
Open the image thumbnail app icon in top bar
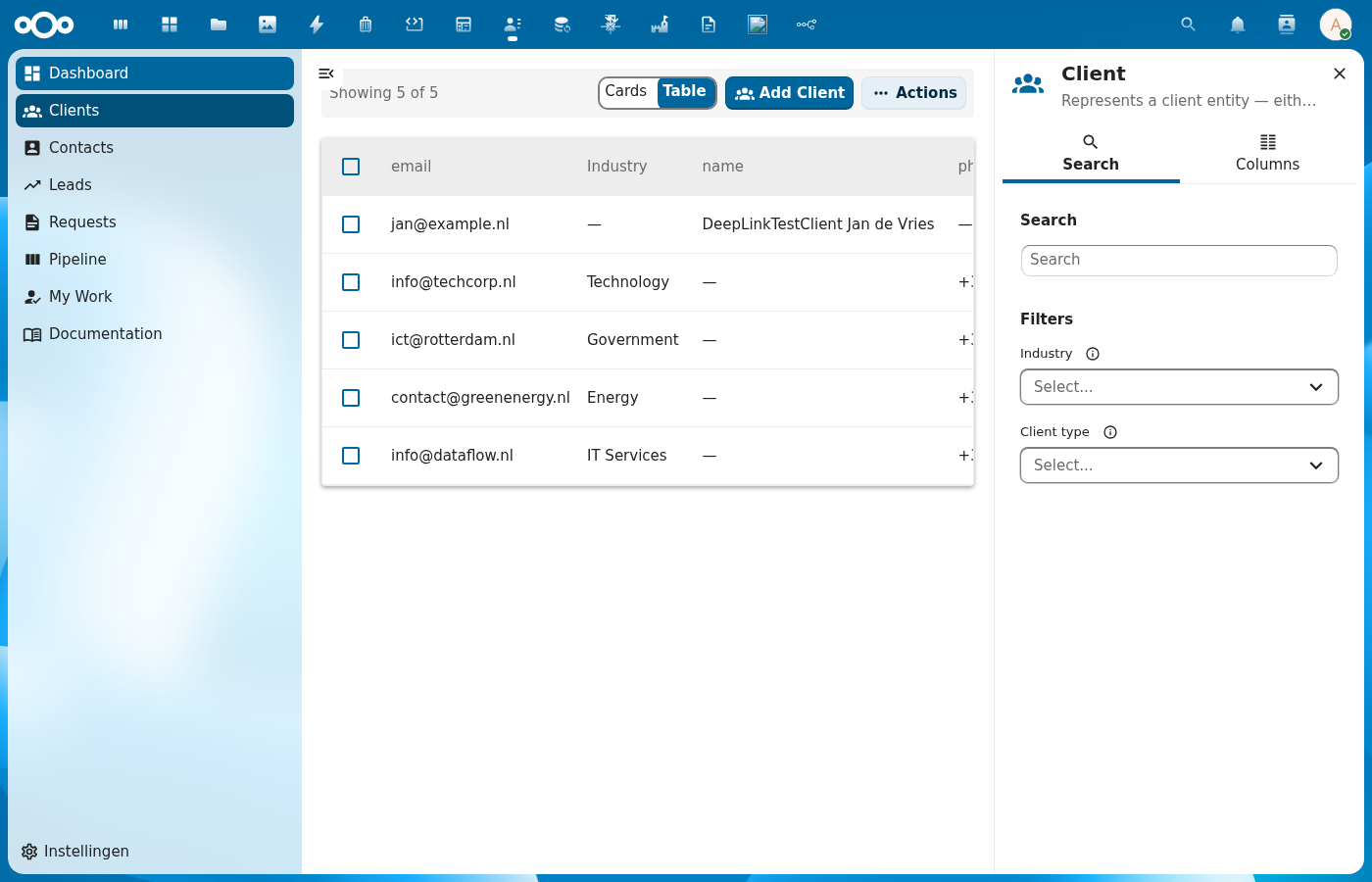758,24
